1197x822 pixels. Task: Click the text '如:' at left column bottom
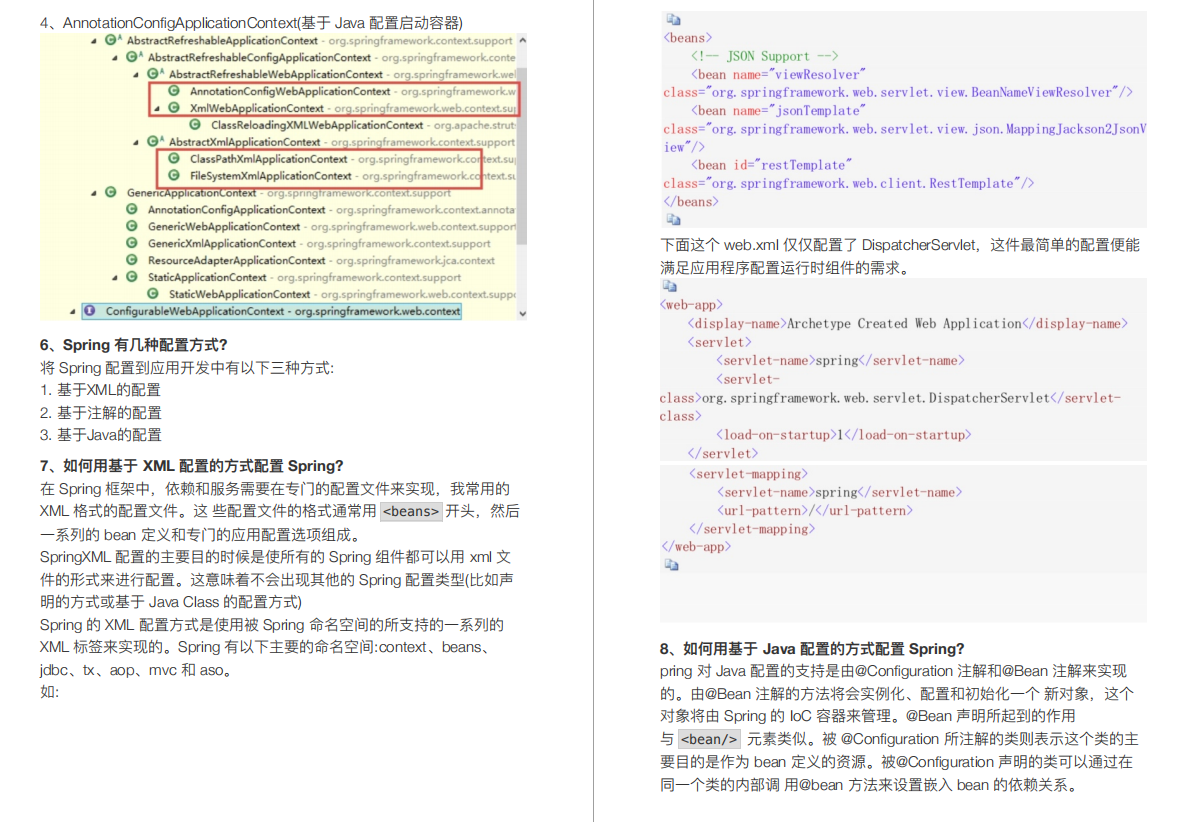50,692
